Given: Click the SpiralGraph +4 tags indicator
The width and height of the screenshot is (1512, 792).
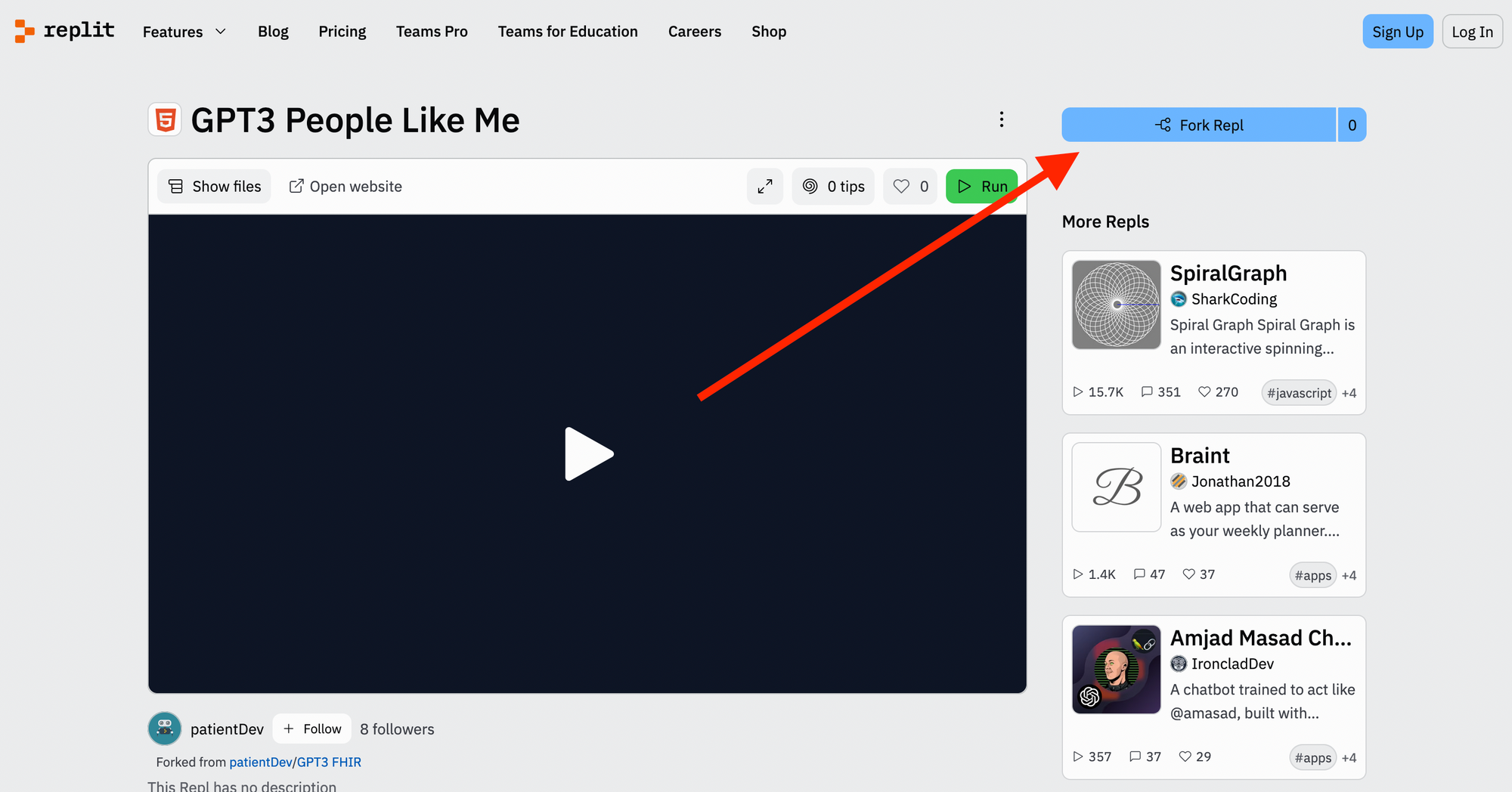Looking at the screenshot, I should click(x=1349, y=393).
